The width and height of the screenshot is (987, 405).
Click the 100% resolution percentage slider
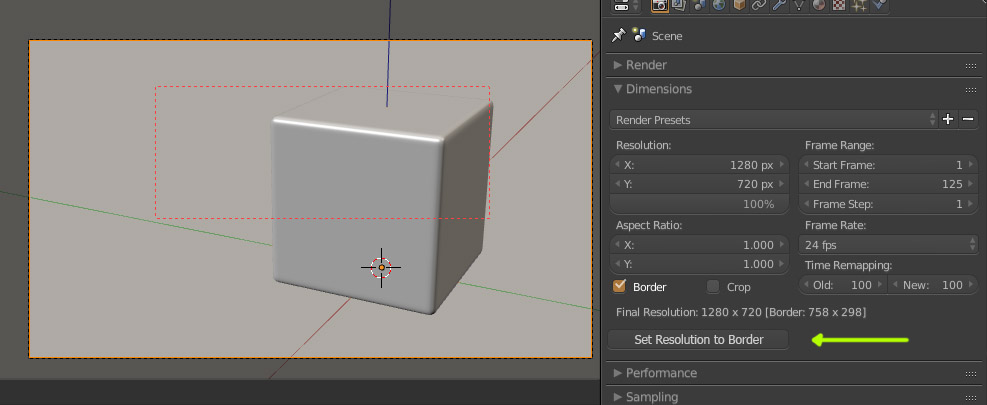point(699,204)
